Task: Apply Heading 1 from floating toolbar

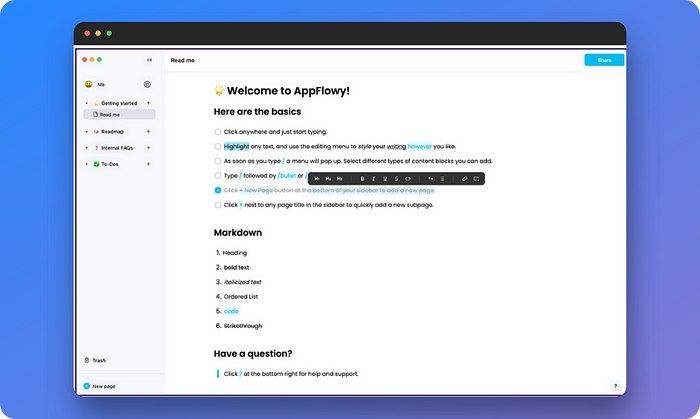Action: [317, 178]
